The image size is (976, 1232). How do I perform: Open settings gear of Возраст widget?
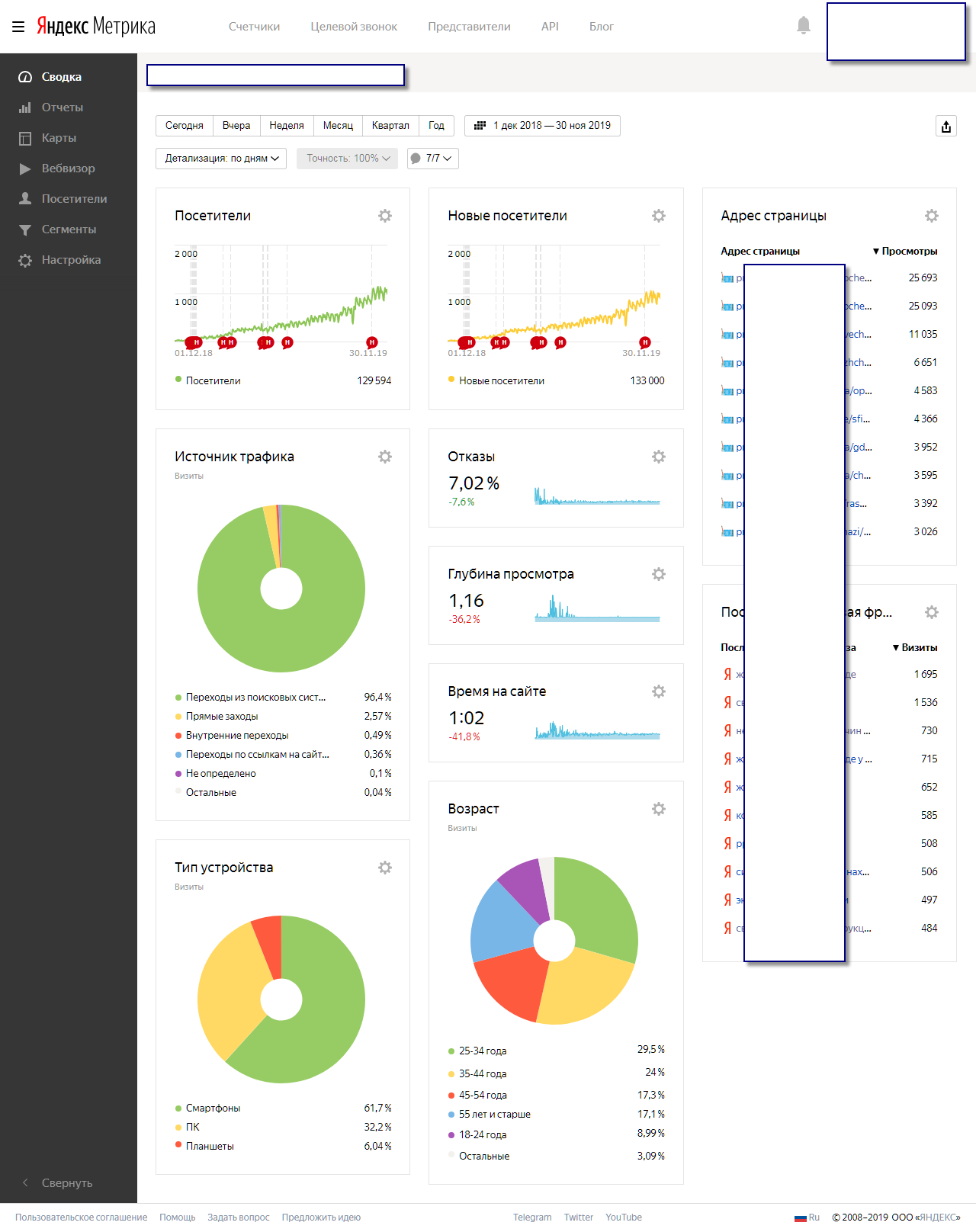[x=659, y=809]
